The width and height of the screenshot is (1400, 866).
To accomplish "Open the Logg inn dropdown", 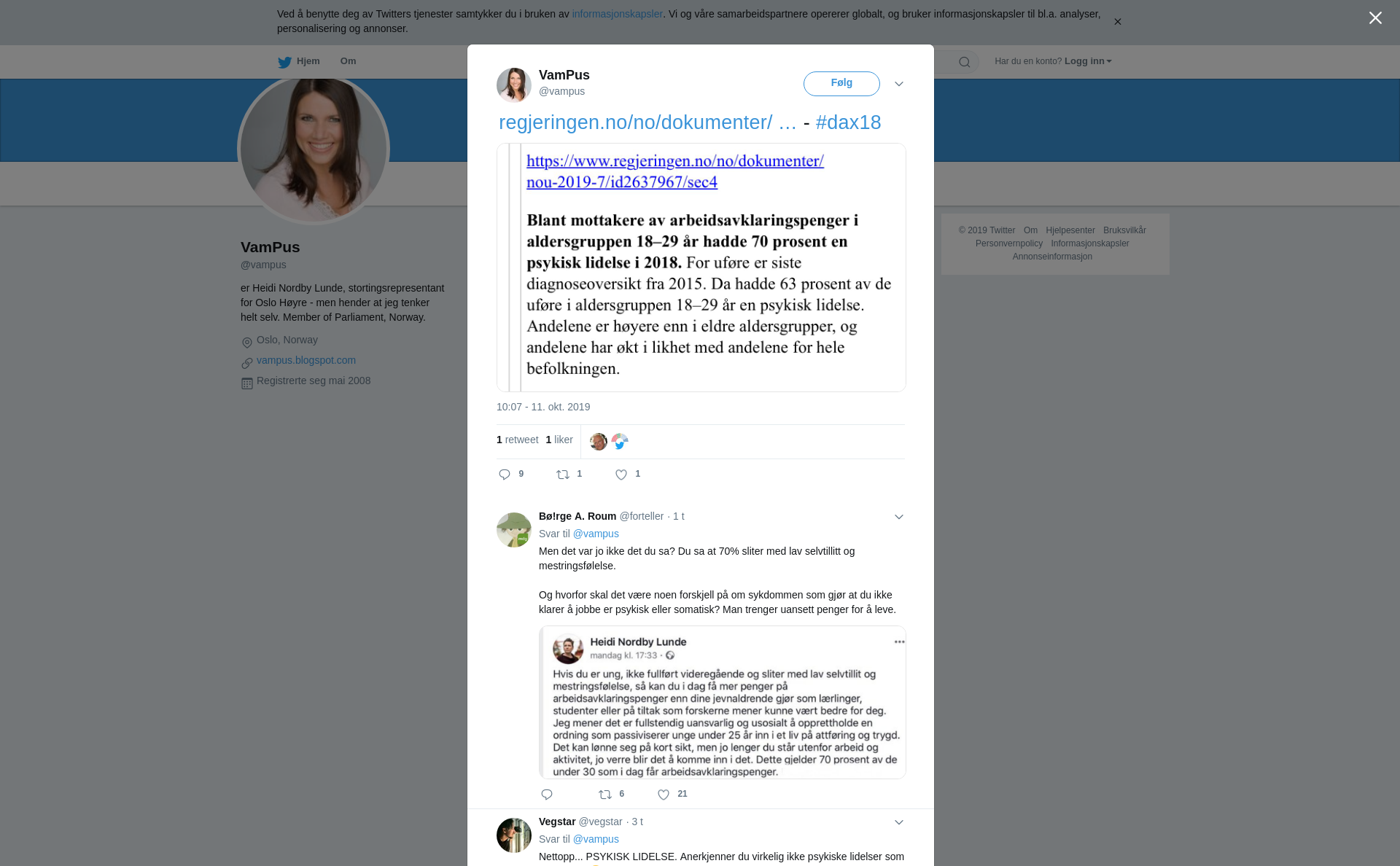I will pyautogui.click(x=1088, y=61).
